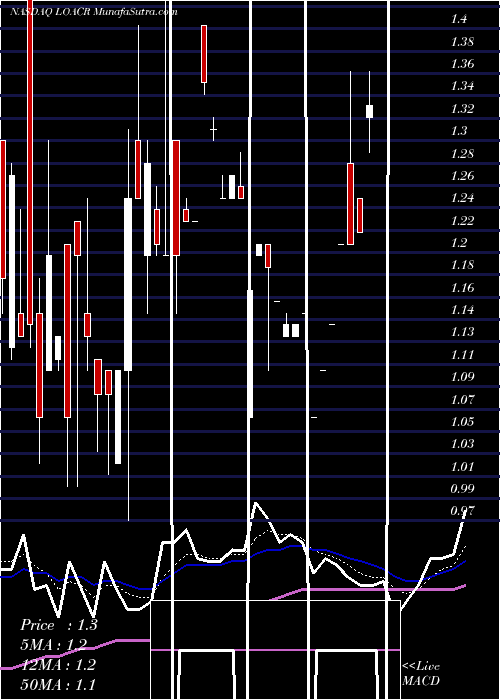The height and width of the screenshot is (700, 500).
Task: Click the 1.03 price axis label
Action: point(462,444)
